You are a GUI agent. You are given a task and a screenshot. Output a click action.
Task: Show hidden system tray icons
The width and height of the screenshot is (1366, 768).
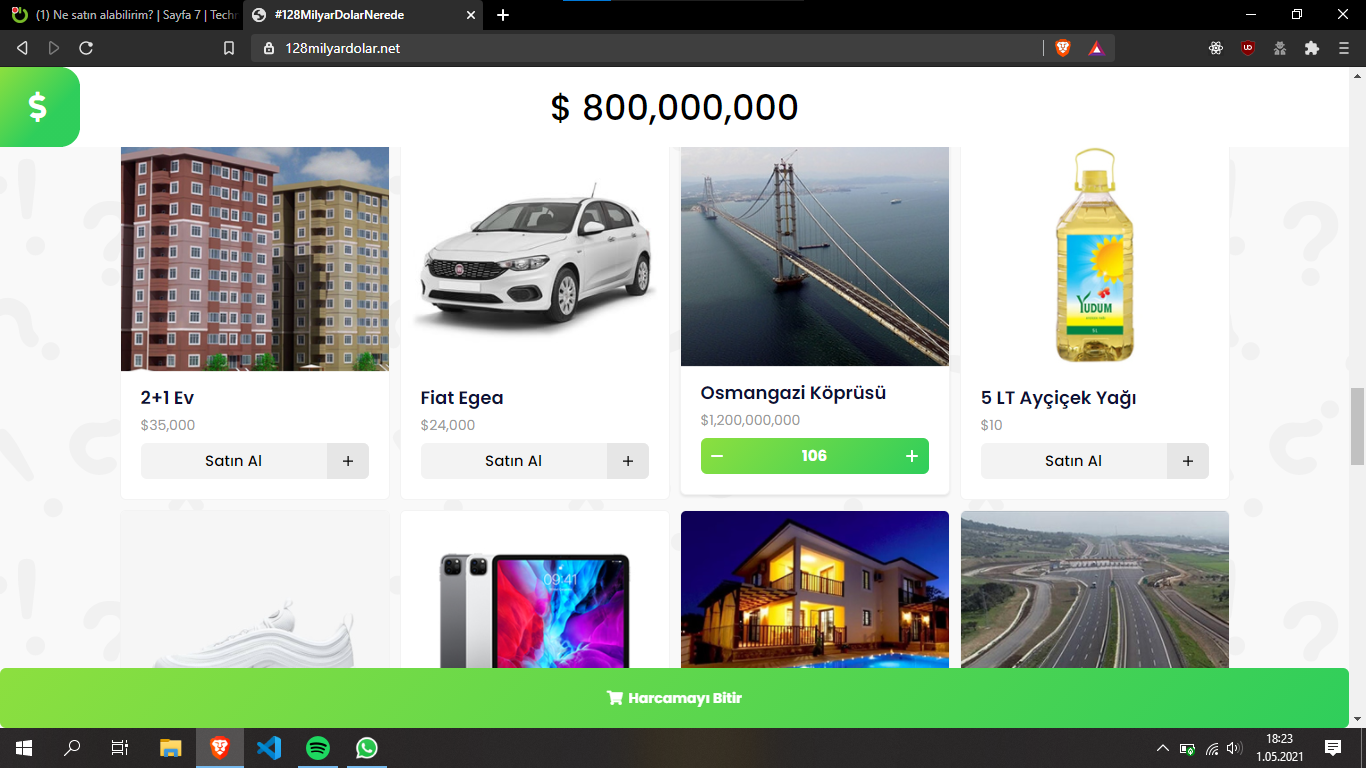point(1162,748)
